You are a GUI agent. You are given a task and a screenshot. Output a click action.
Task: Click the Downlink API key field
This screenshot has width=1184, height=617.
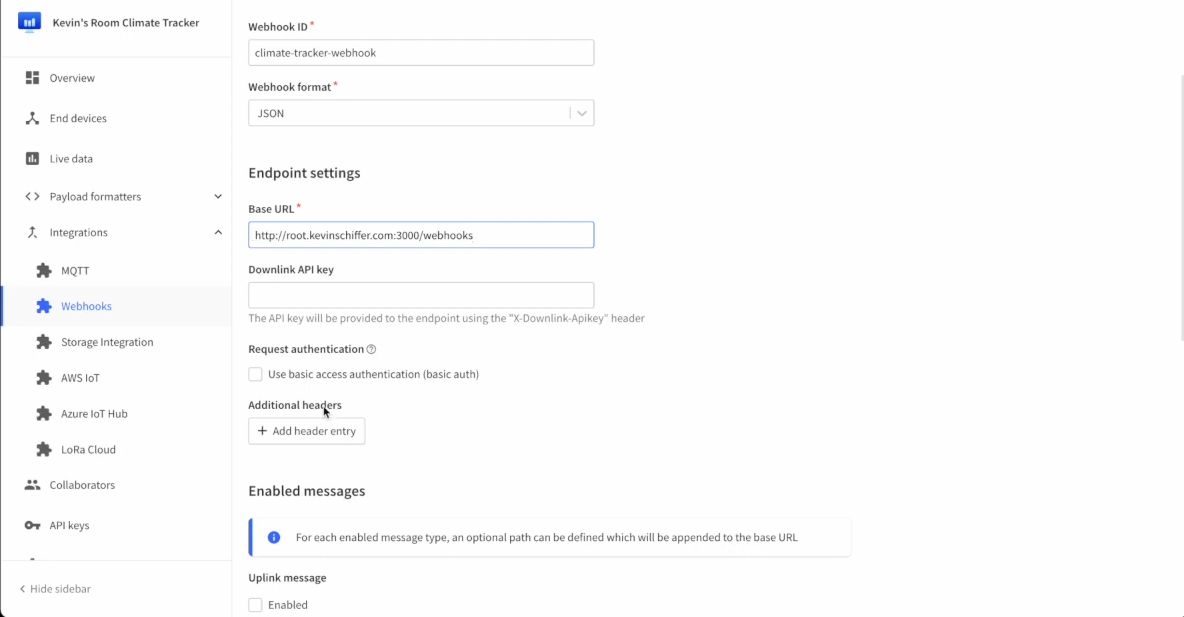point(421,295)
